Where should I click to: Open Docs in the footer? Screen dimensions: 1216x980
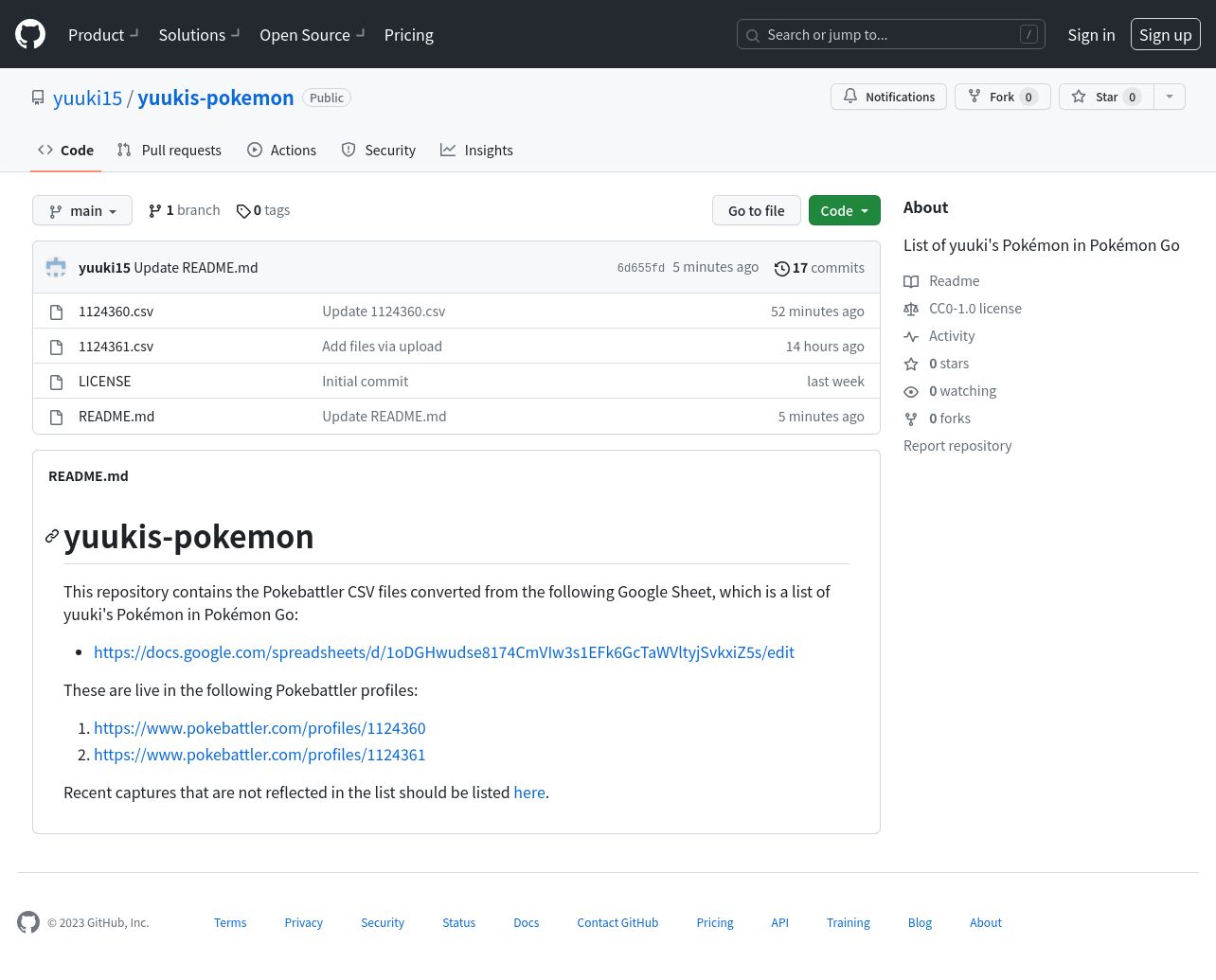coord(527,923)
